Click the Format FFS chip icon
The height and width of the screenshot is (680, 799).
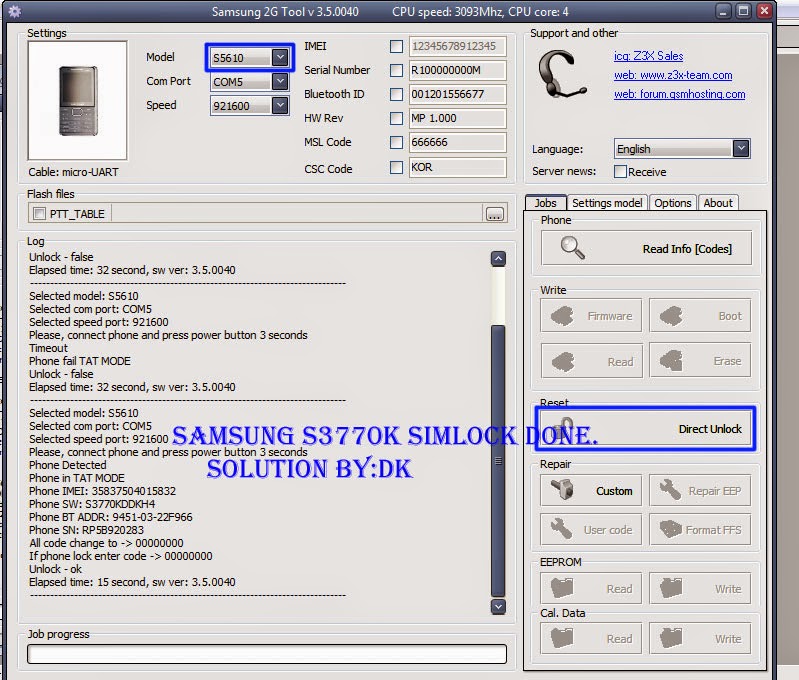click(x=671, y=529)
